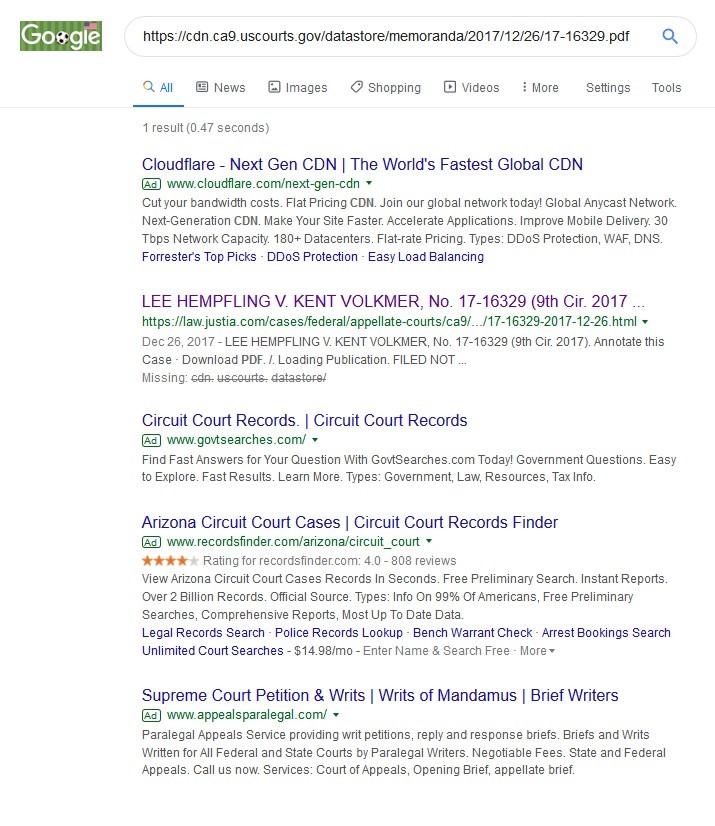Expand dropdown arrow beside cloudflare.com URL
The height and width of the screenshot is (826, 715).
(369, 183)
